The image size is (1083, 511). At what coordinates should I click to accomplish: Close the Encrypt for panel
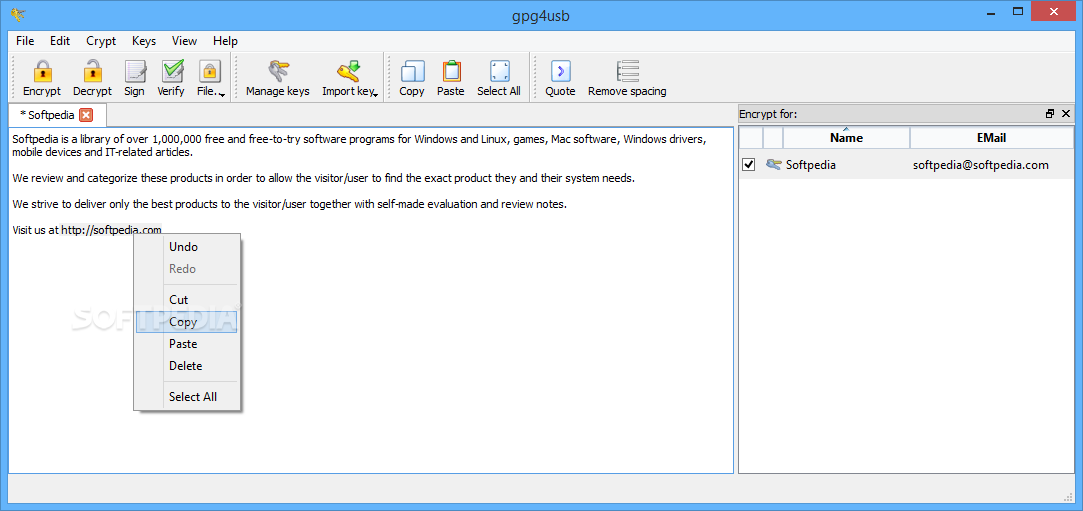1066,114
